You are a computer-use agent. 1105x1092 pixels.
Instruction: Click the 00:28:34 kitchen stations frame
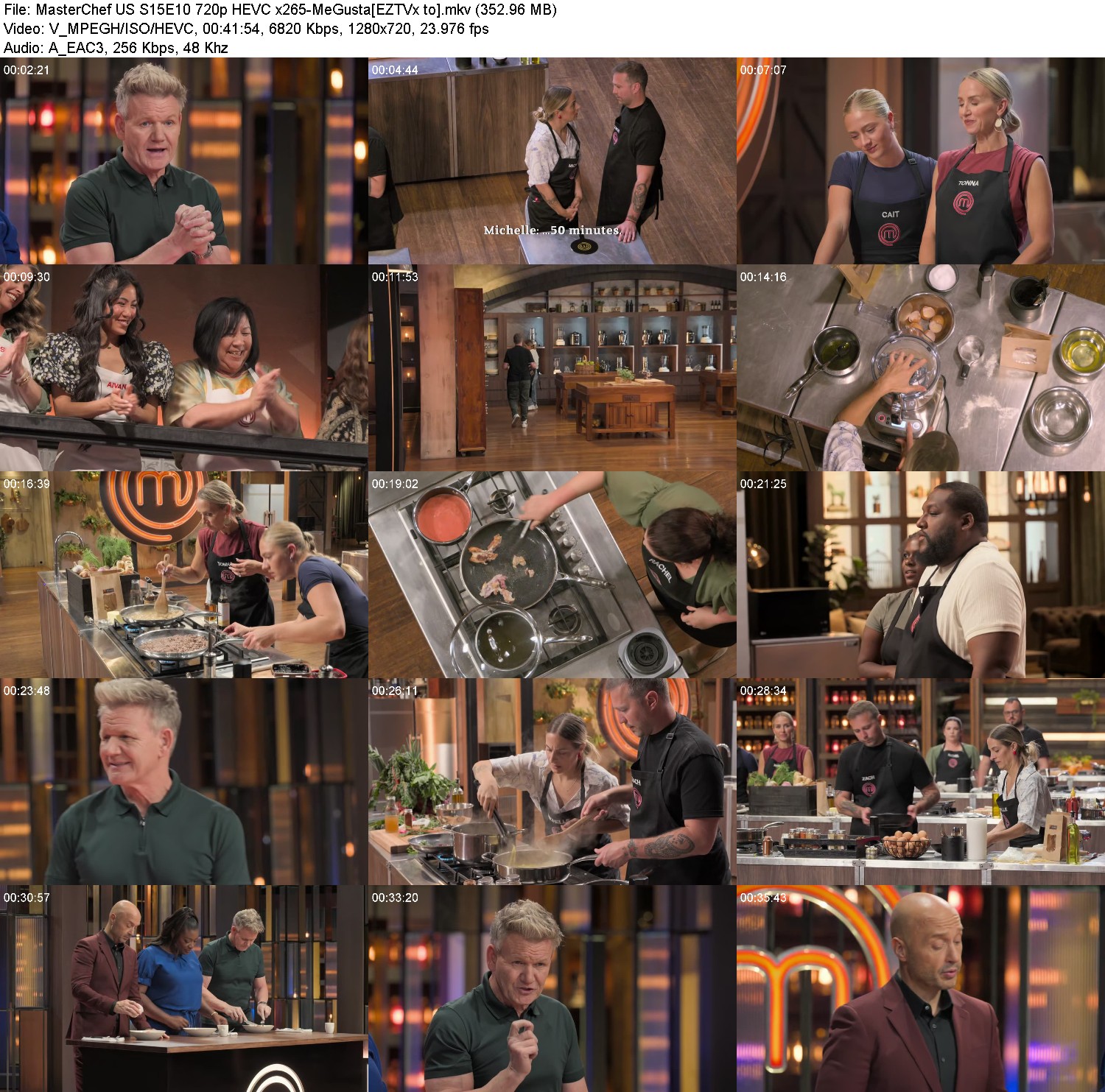click(921, 782)
